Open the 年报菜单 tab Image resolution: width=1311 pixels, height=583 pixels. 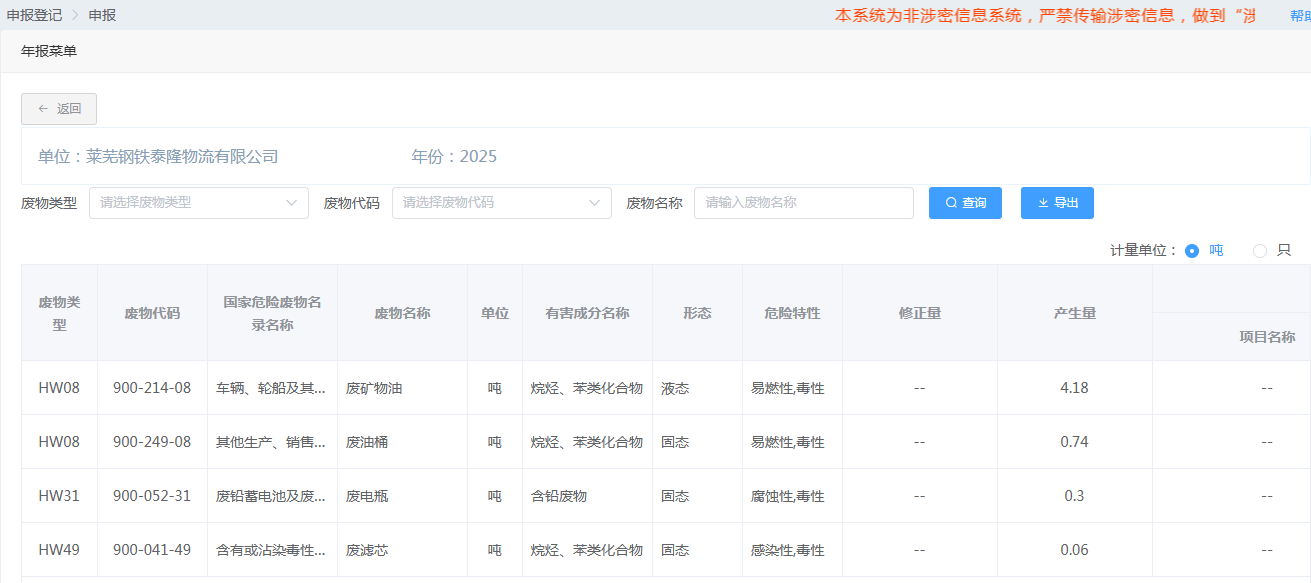49,51
